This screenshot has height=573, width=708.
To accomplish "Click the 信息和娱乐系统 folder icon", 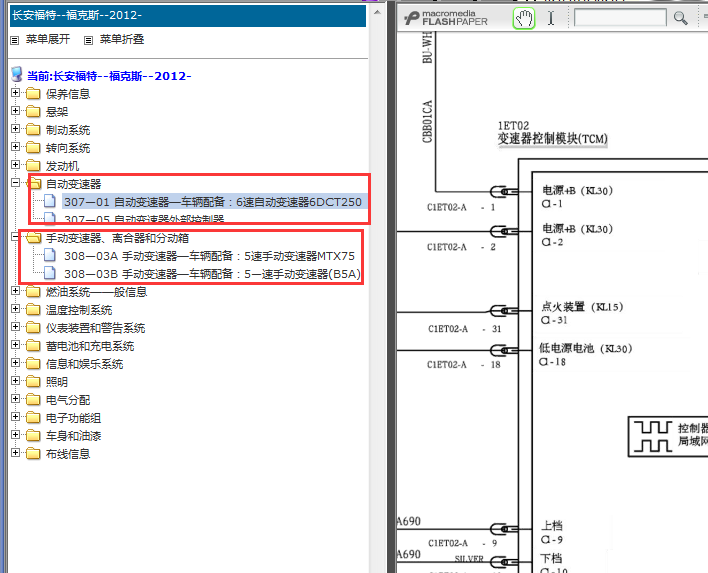I will point(33,364).
